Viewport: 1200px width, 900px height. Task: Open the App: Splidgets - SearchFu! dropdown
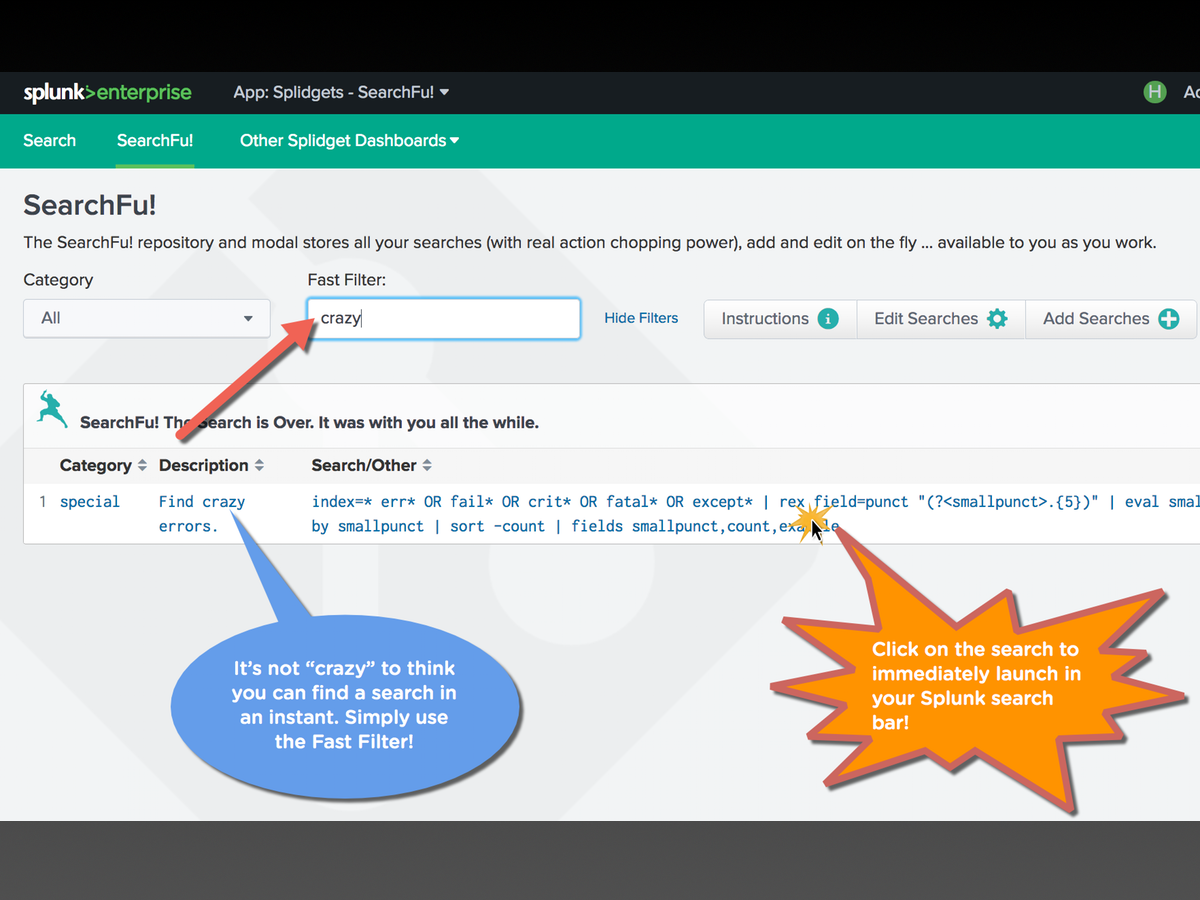[x=341, y=92]
